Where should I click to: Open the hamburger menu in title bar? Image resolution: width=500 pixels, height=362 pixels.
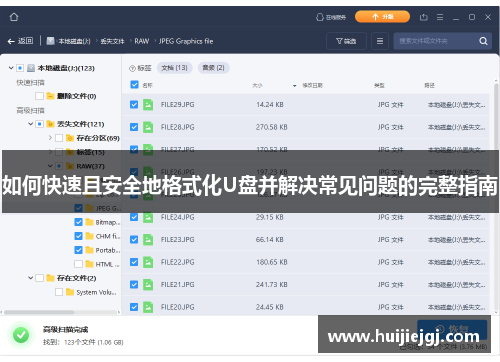click(x=440, y=17)
